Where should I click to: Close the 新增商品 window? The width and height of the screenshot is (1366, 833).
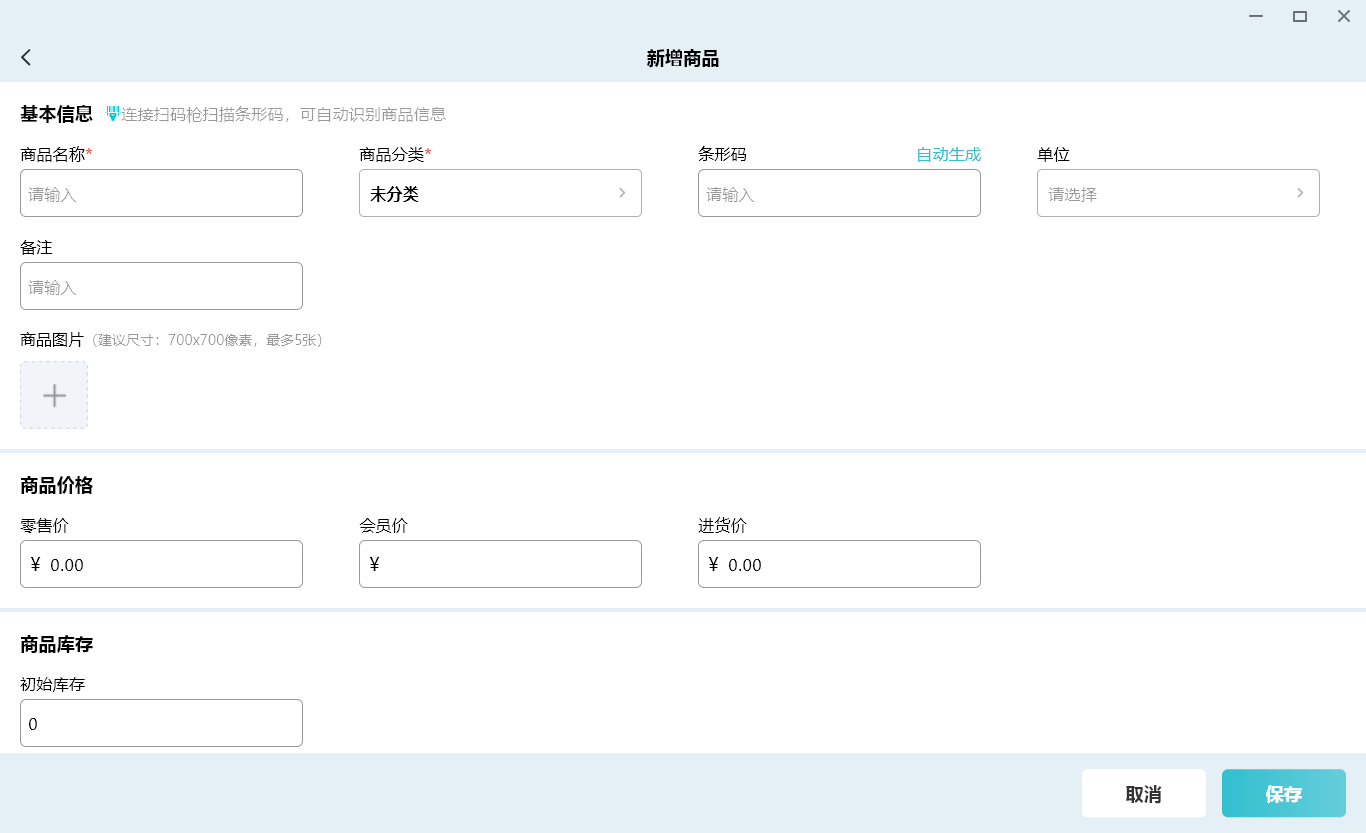coord(1344,16)
